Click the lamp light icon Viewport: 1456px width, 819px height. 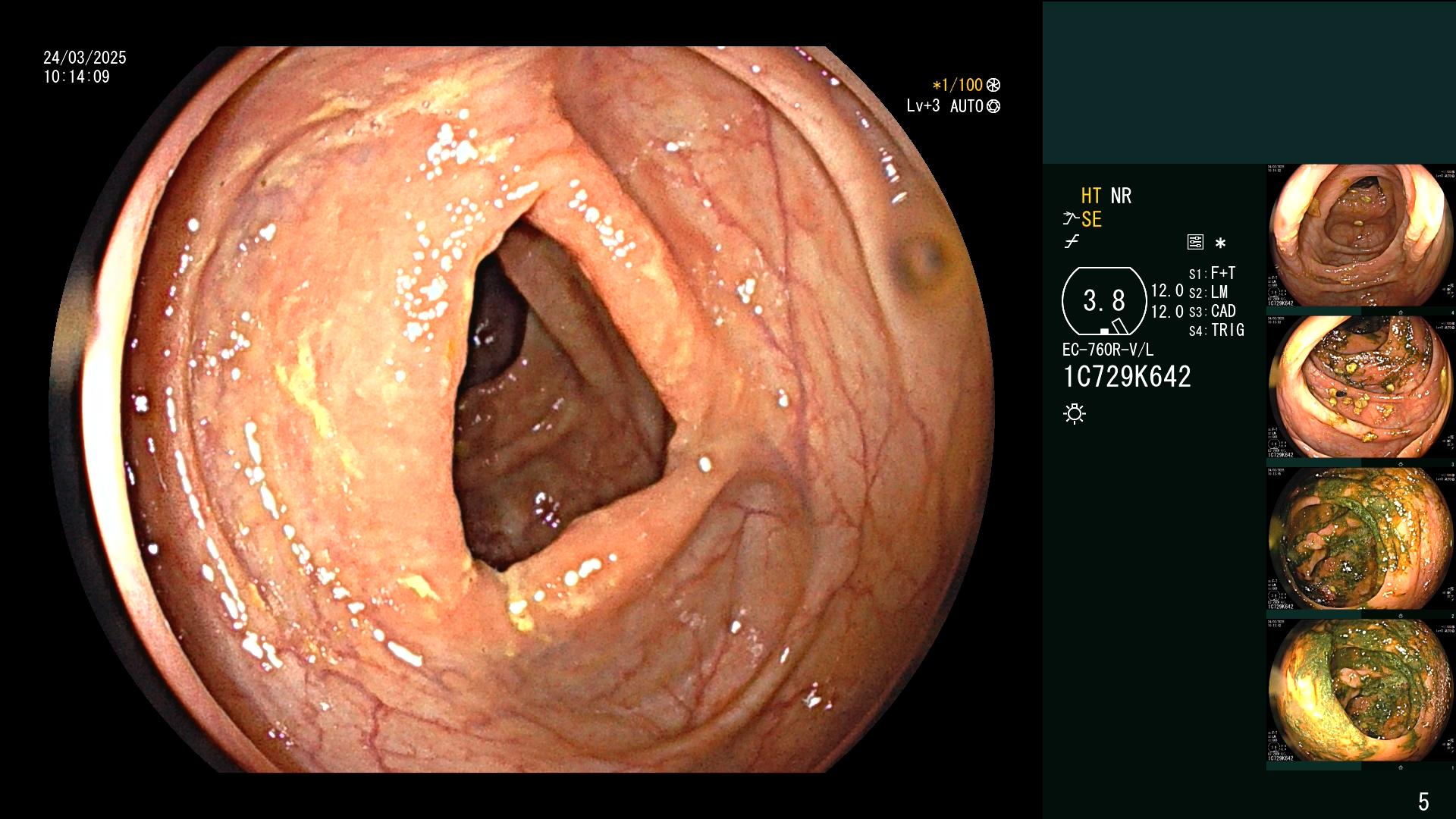[1075, 413]
